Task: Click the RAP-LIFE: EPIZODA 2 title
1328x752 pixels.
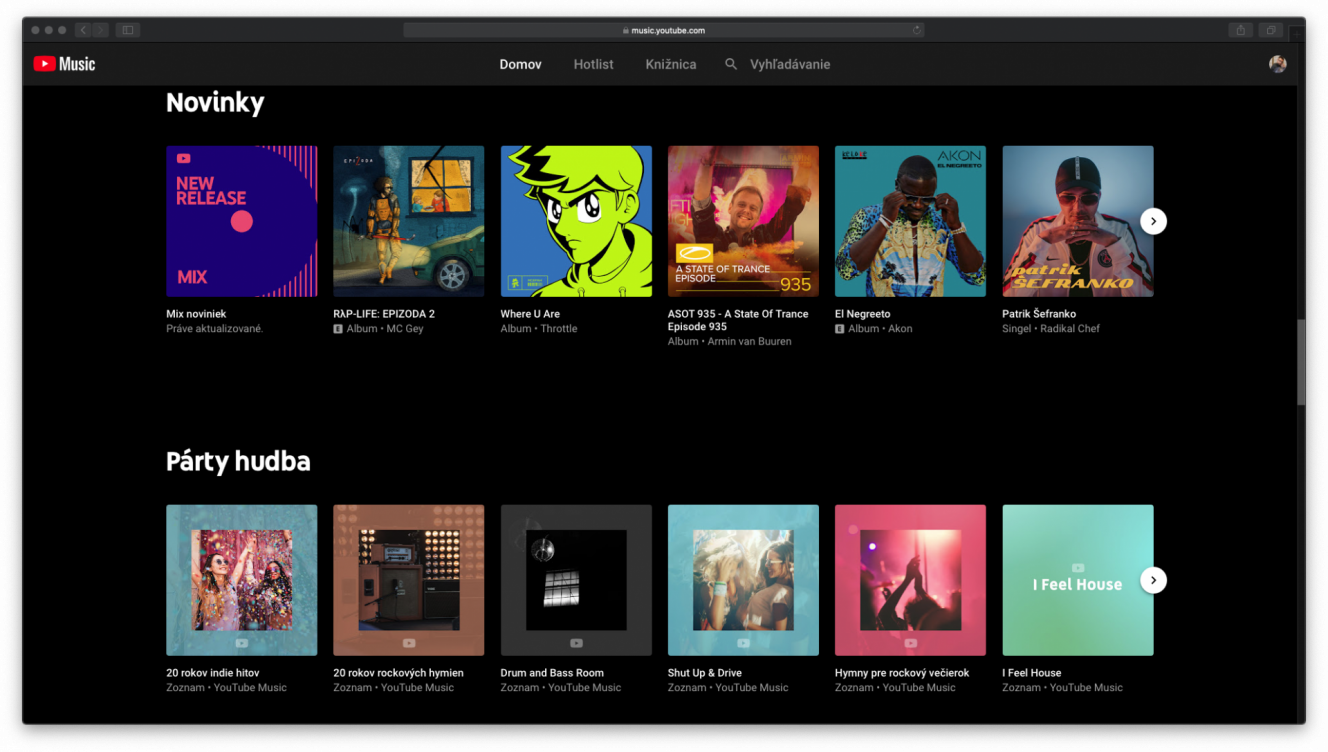Action: tap(384, 314)
